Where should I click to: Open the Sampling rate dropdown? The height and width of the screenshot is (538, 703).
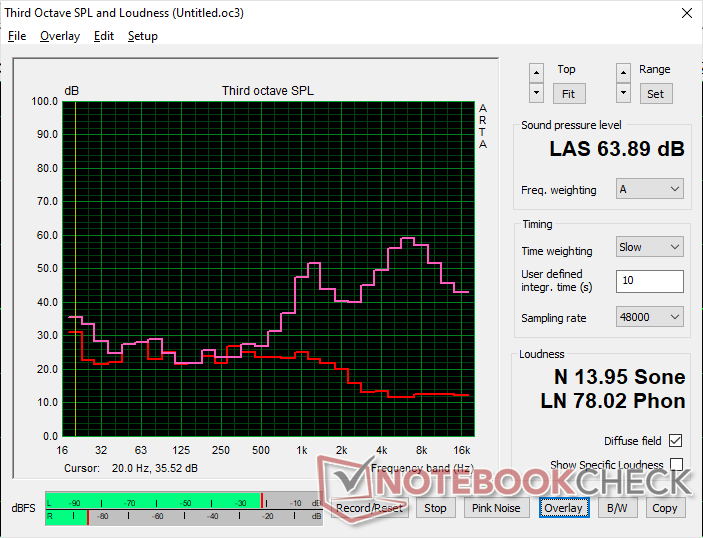pyautogui.click(x=650, y=317)
